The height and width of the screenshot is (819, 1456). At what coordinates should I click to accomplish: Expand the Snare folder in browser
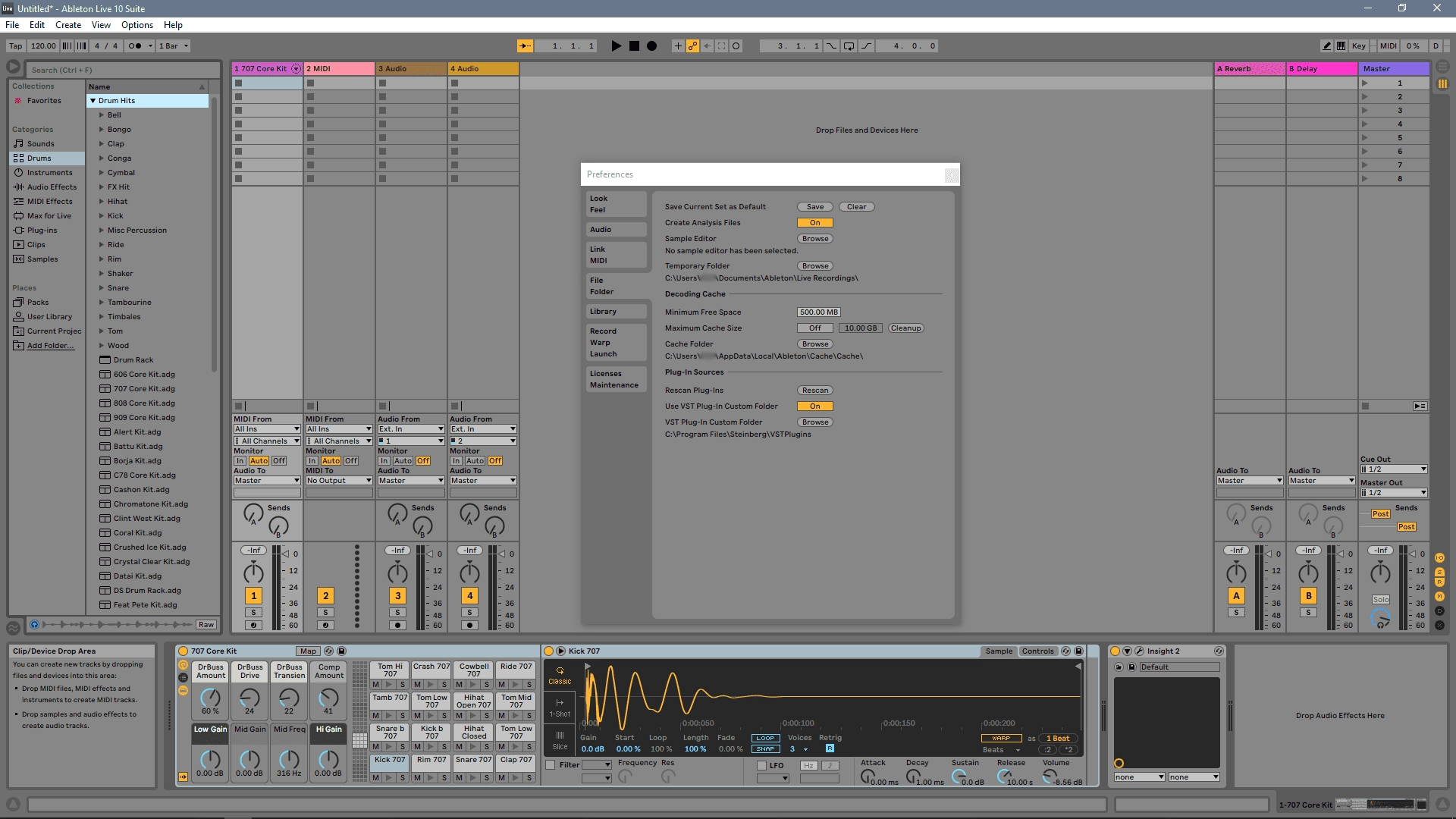coord(102,288)
